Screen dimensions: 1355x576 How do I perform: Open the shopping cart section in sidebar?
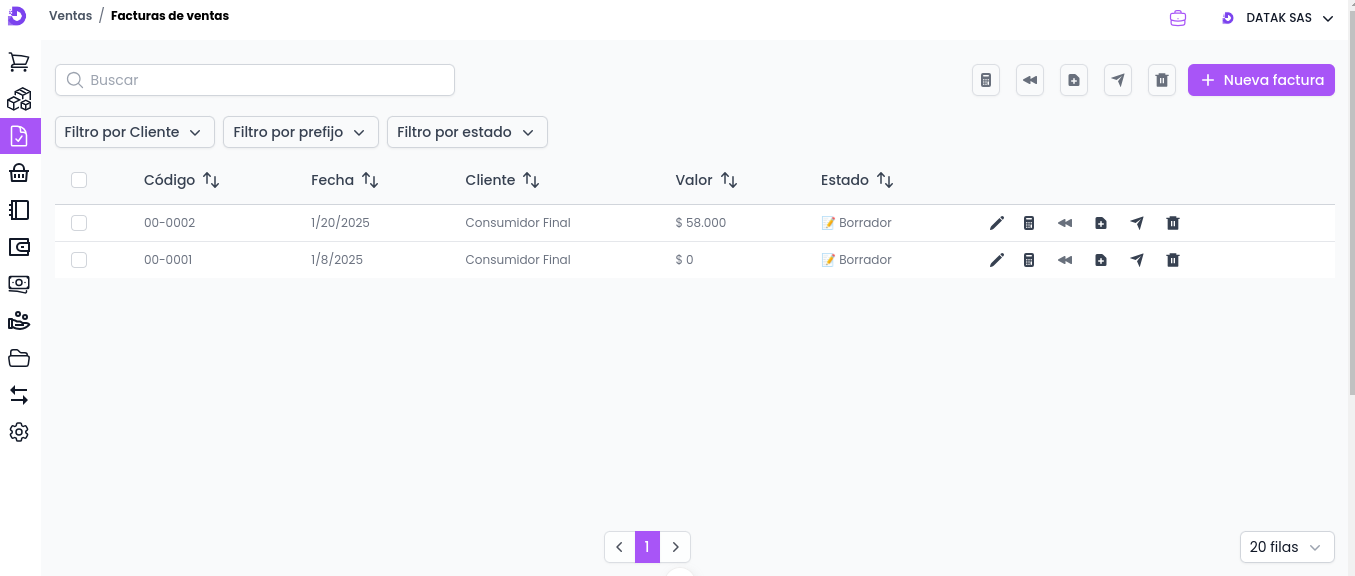point(19,62)
